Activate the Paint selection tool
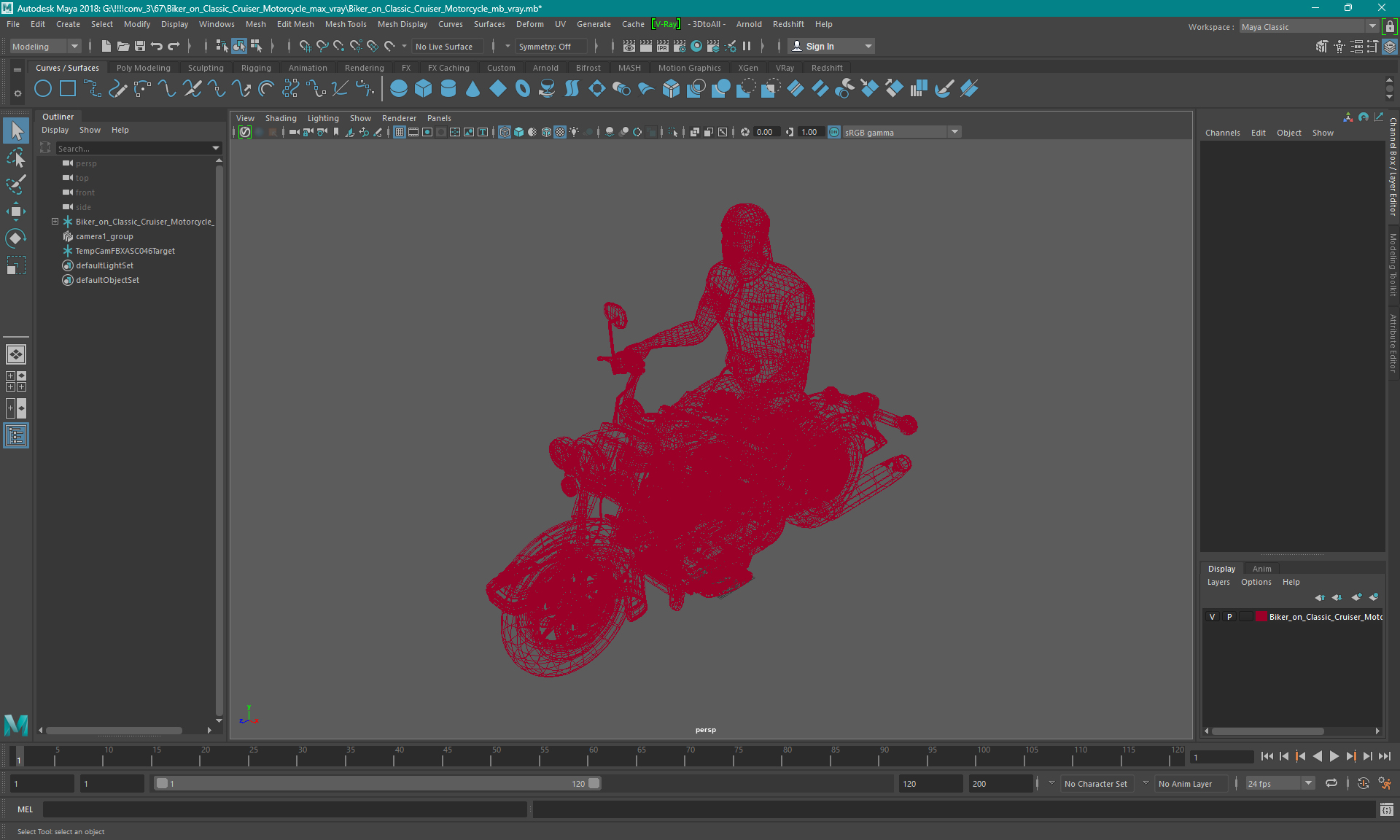1400x840 pixels. pyautogui.click(x=16, y=184)
